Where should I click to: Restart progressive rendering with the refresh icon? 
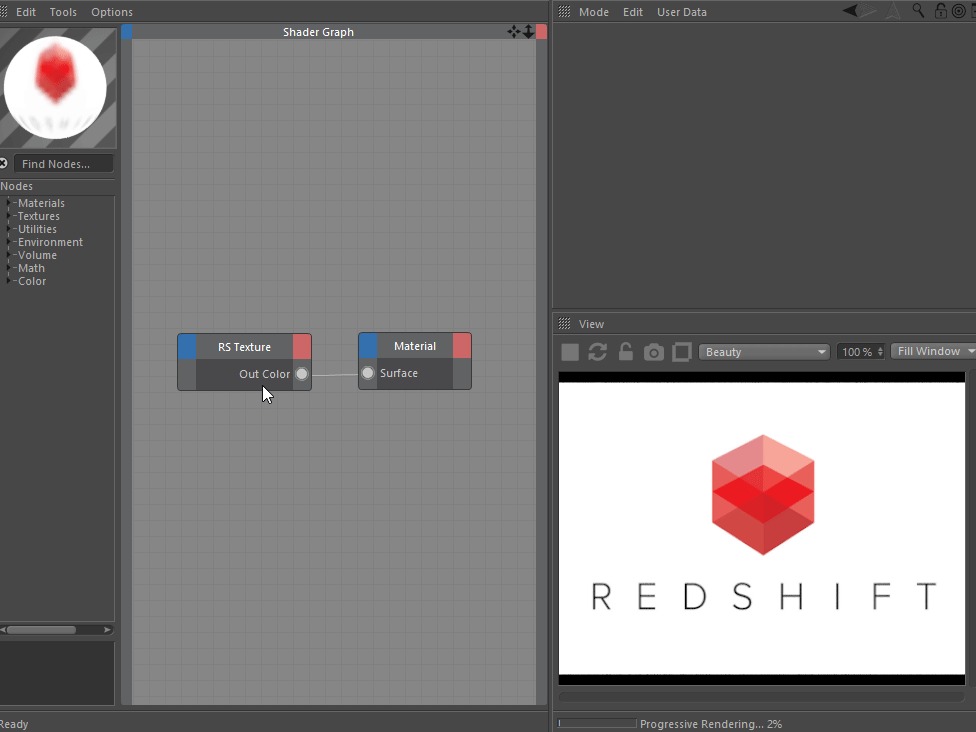597,351
